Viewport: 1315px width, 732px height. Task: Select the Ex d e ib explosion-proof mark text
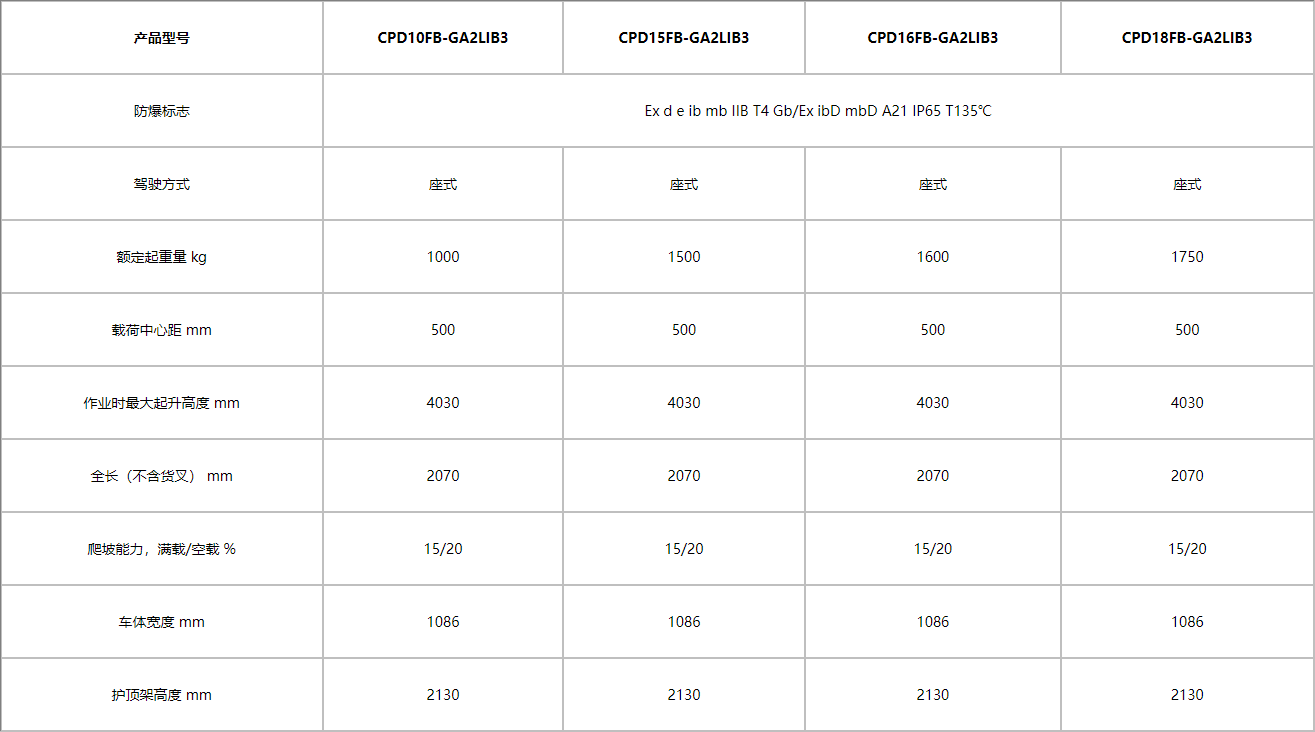[x=818, y=111]
